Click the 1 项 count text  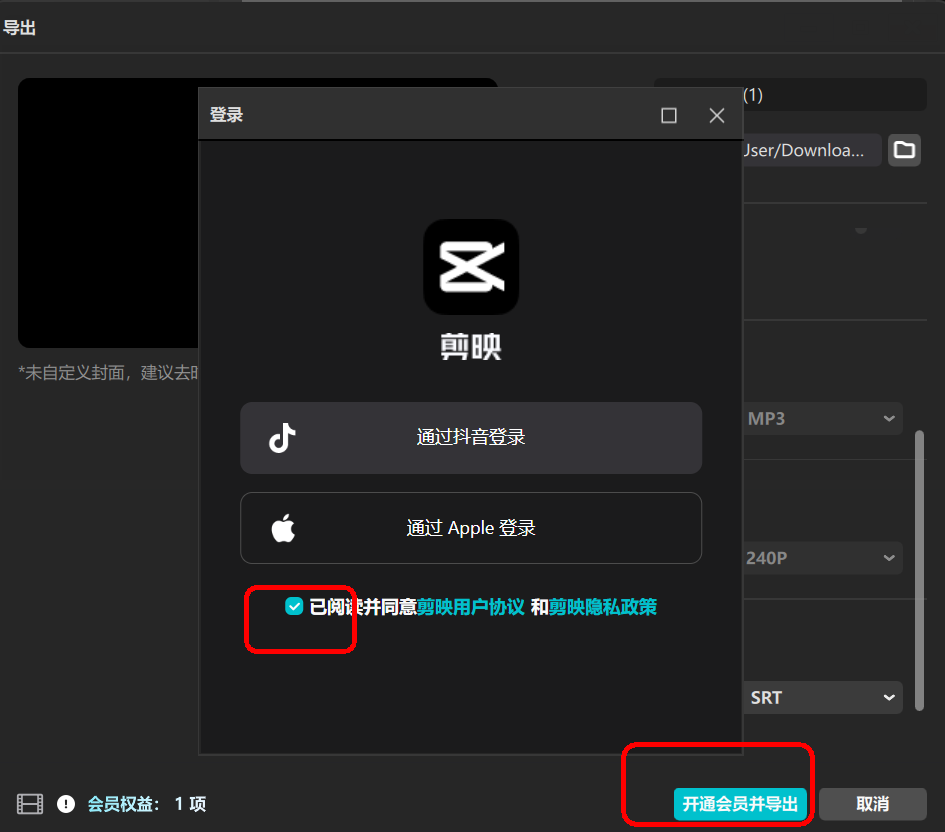pos(190,804)
